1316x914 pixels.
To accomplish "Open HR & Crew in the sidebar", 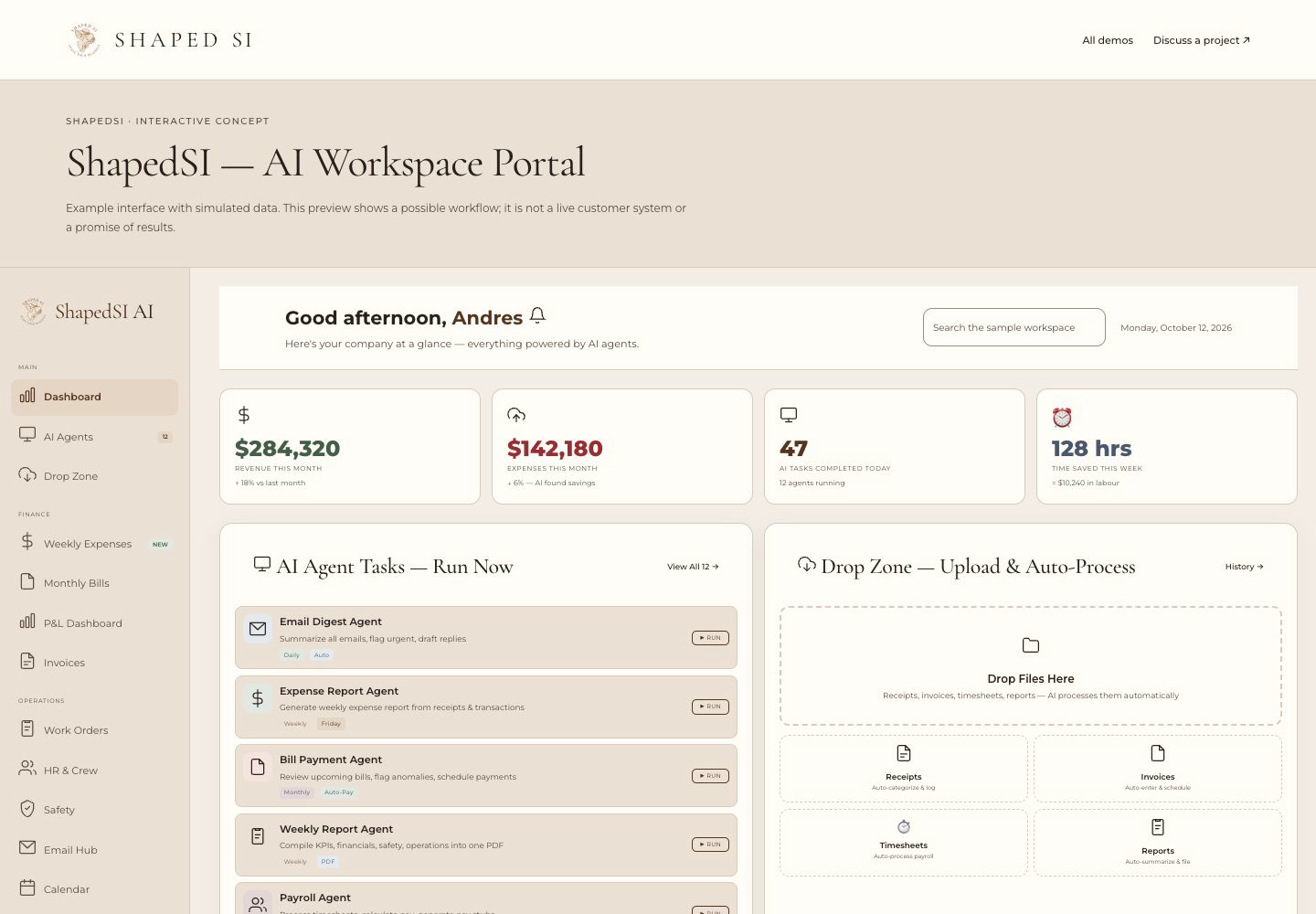I will tap(95, 771).
